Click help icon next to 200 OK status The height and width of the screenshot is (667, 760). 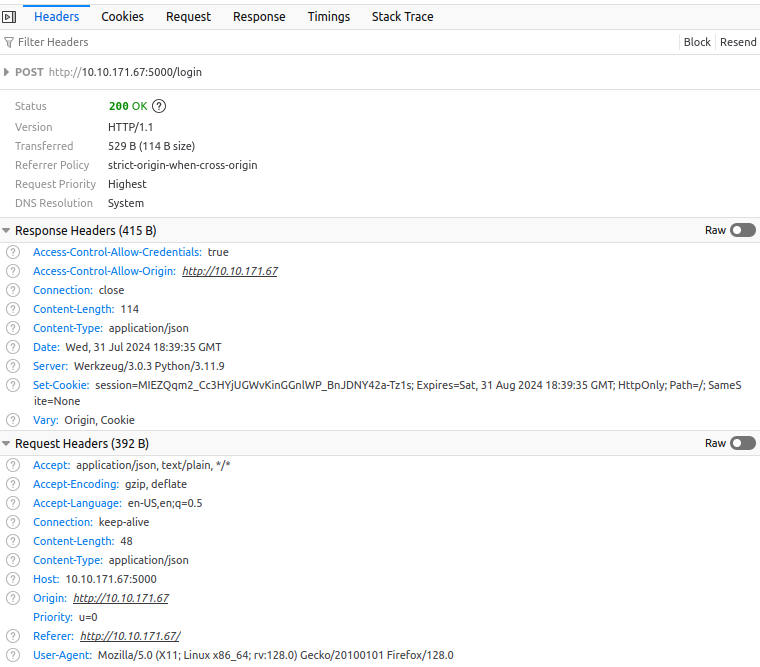pos(159,106)
